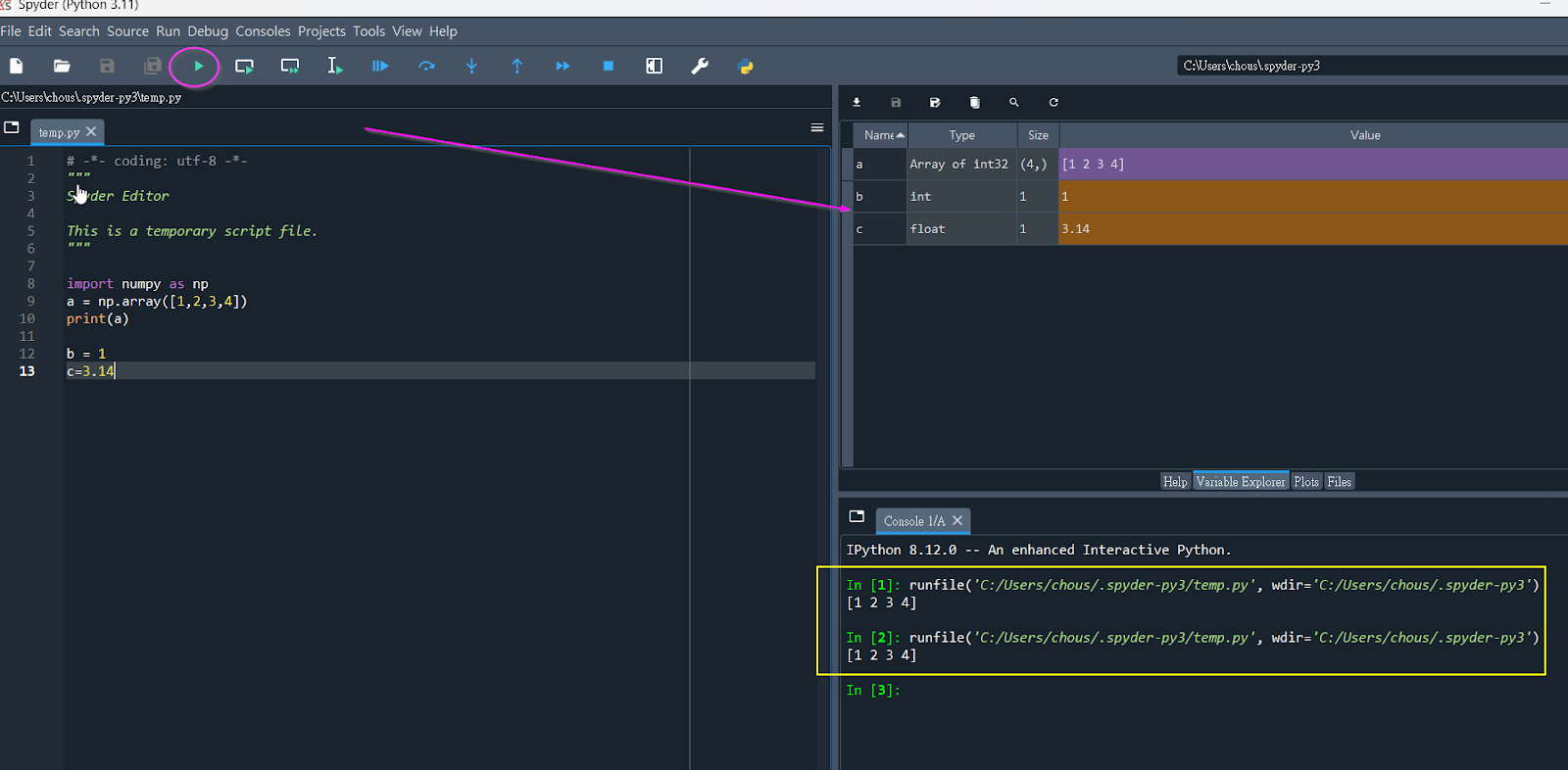The width and height of the screenshot is (1568, 770).
Task: Open file with the folder icon
Action: tap(62, 67)
